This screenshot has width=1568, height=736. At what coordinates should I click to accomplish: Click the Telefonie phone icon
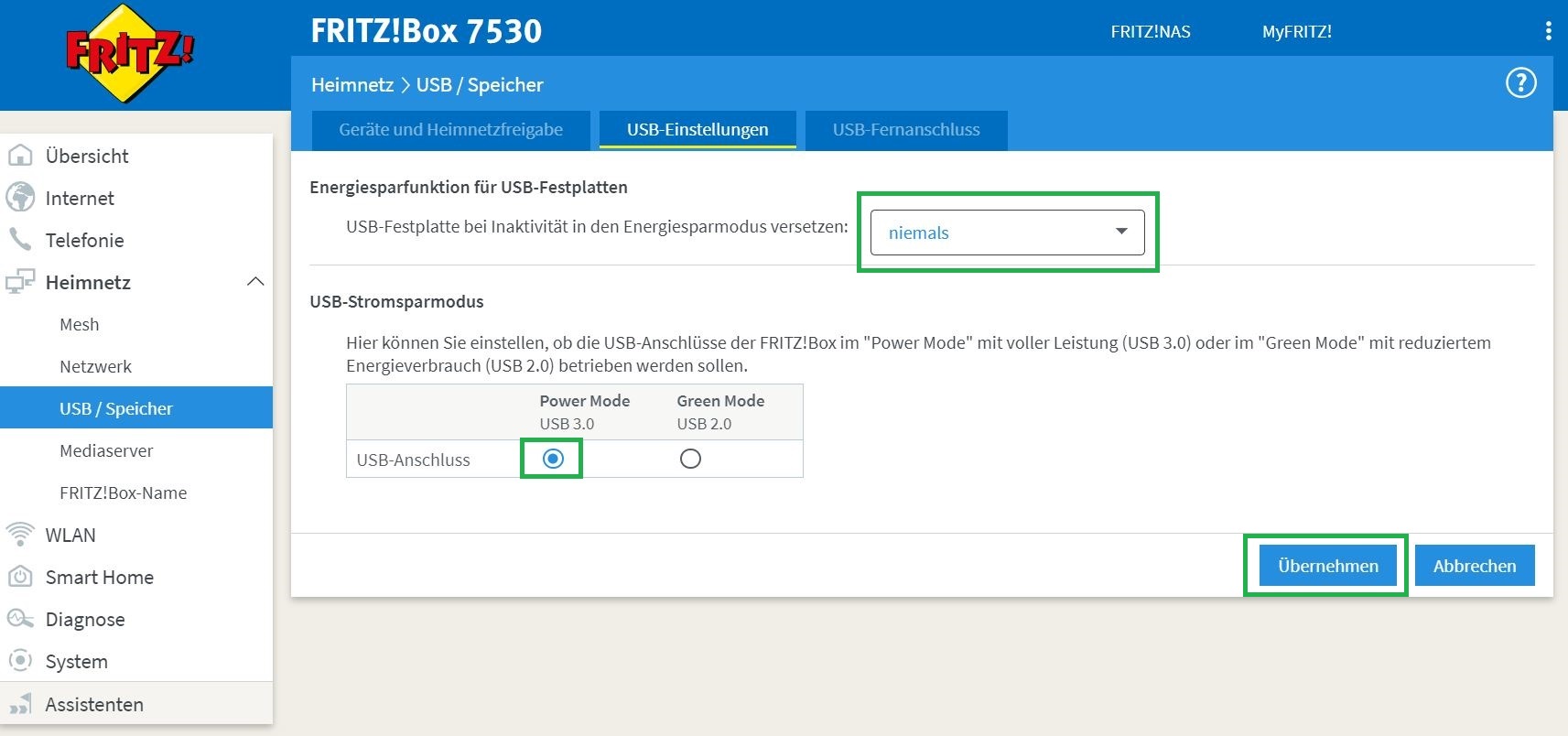coord(19,240)
